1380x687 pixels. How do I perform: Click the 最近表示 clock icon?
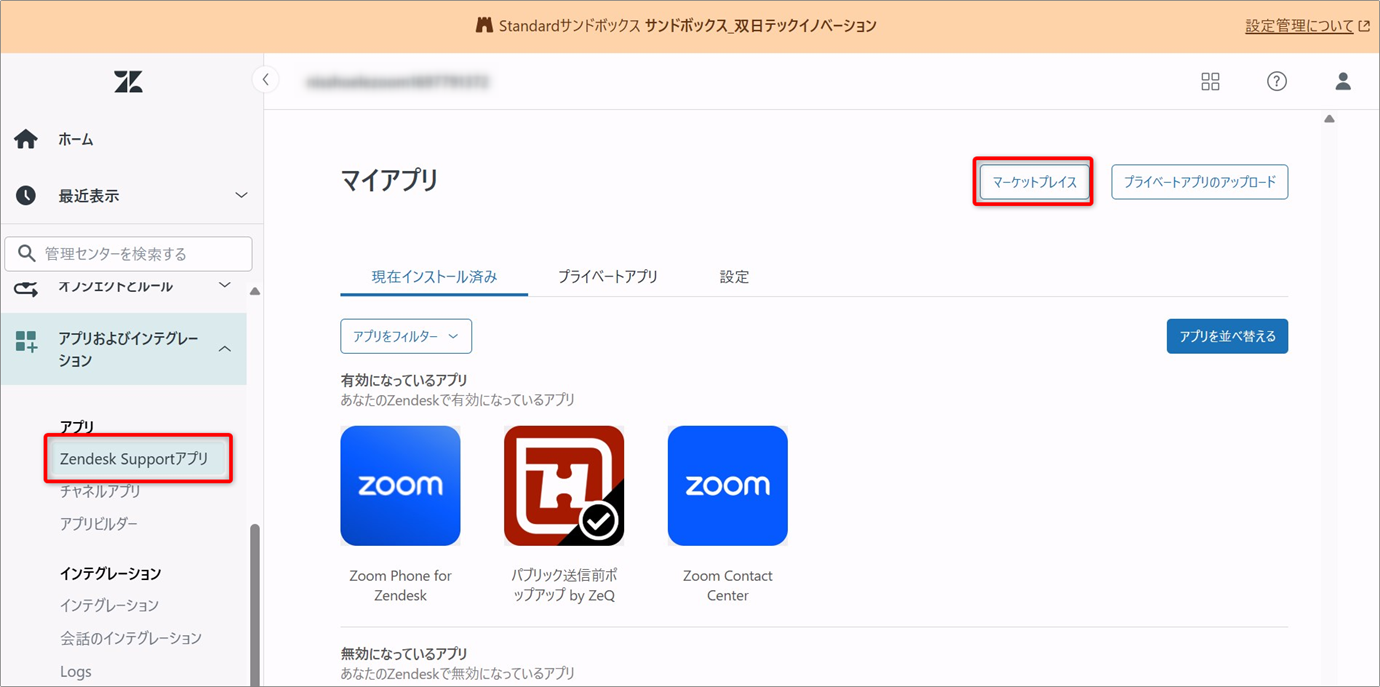click(26, 196)
